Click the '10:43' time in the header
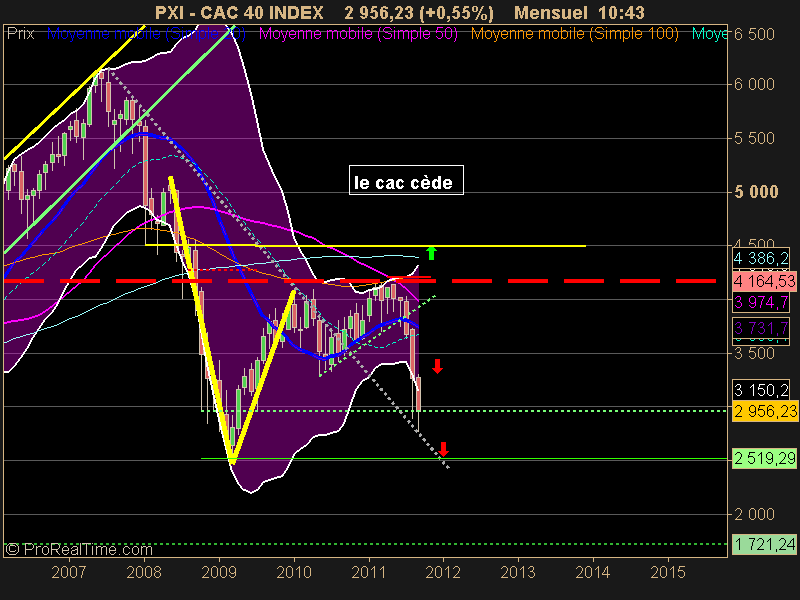 coord(622,12)
